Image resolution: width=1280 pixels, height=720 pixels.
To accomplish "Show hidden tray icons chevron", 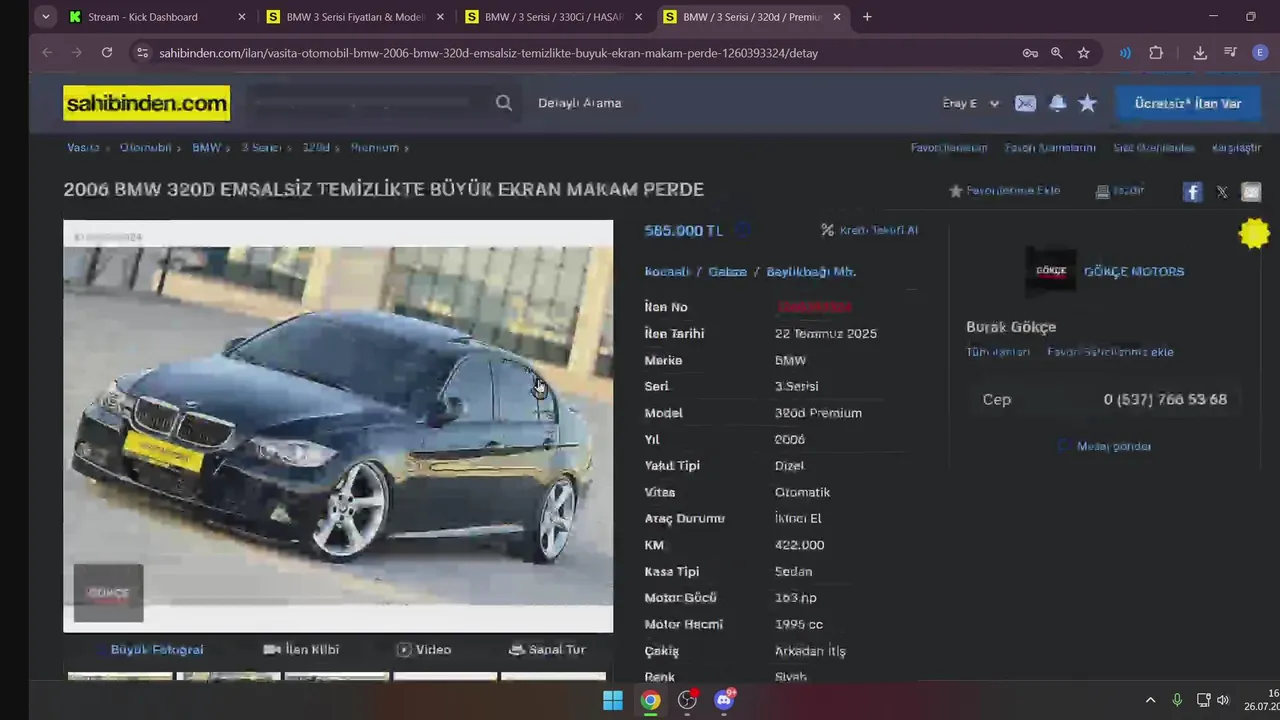I will coord(1150,700).
